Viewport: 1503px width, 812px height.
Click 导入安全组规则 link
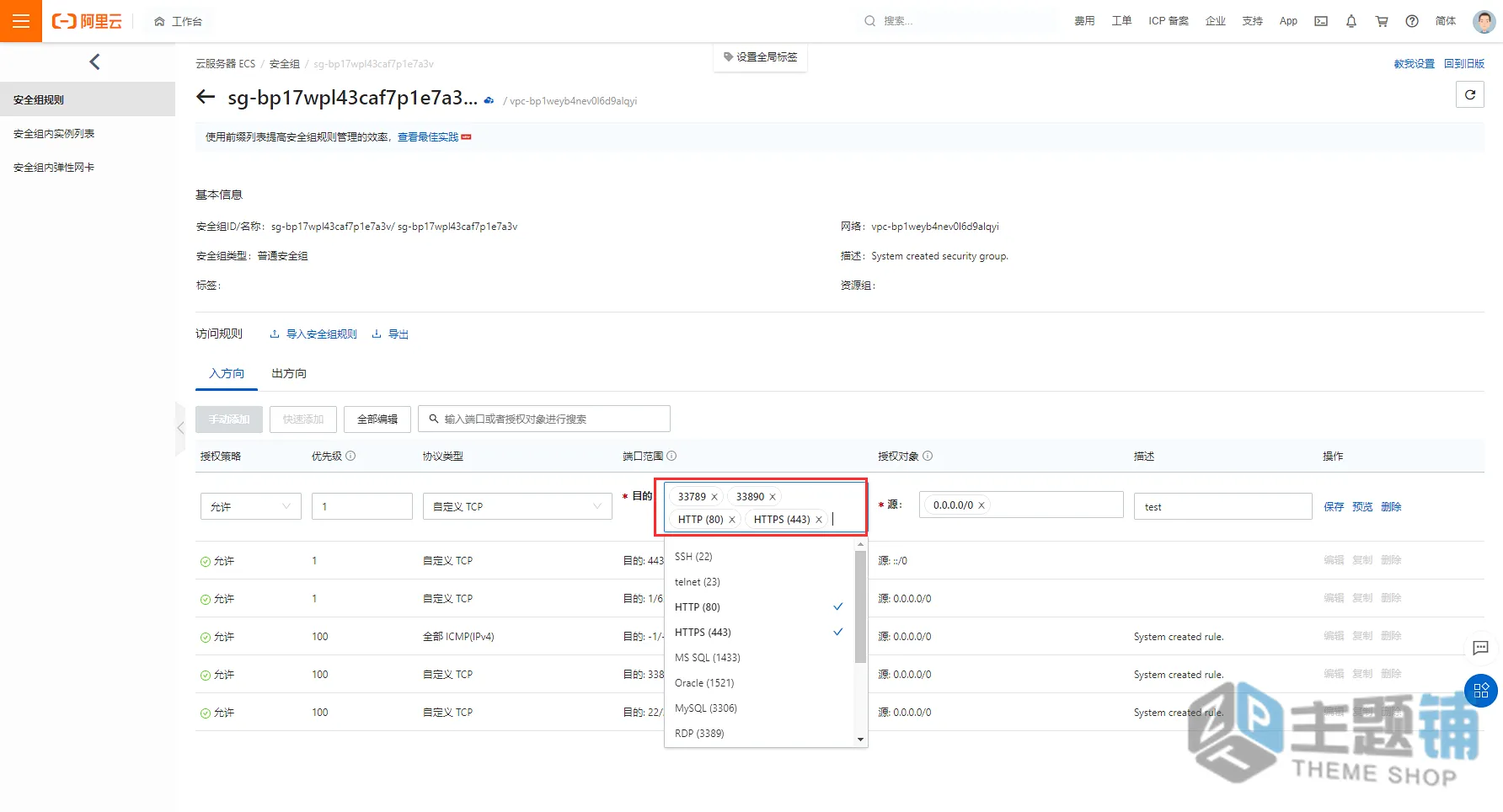[x=313, y=334]
